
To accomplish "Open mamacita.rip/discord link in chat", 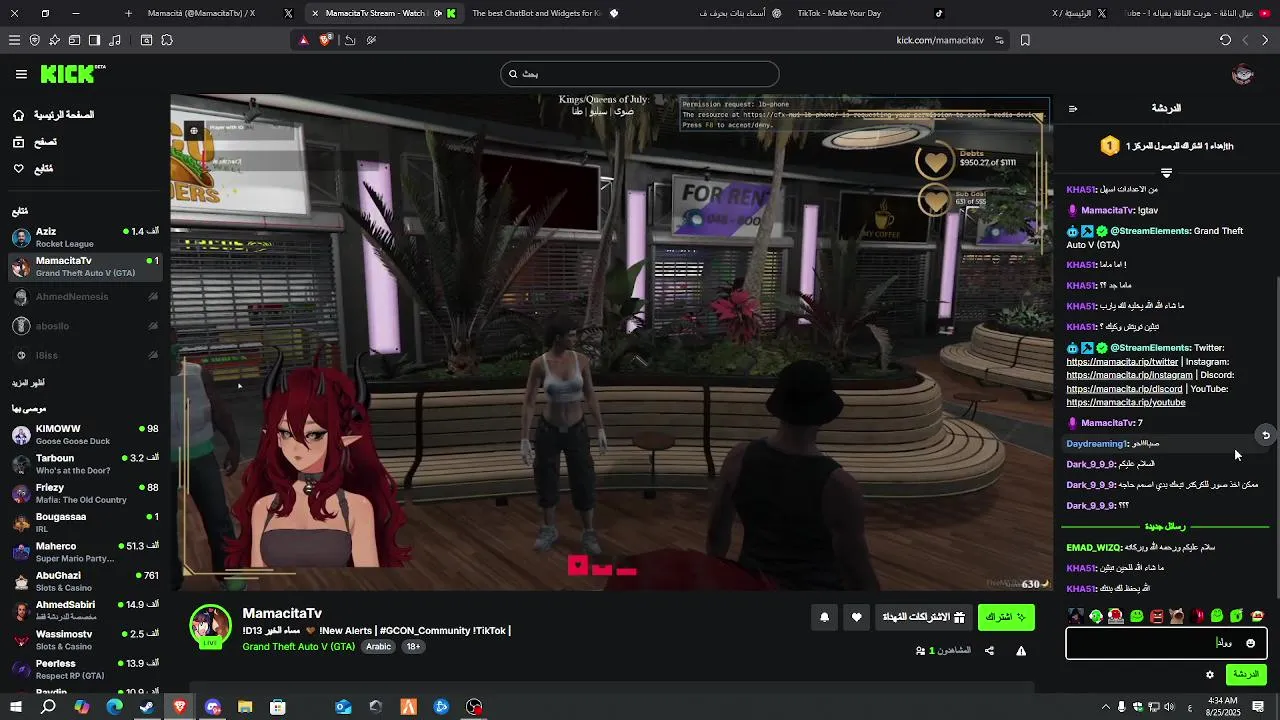I will 1124,389.
